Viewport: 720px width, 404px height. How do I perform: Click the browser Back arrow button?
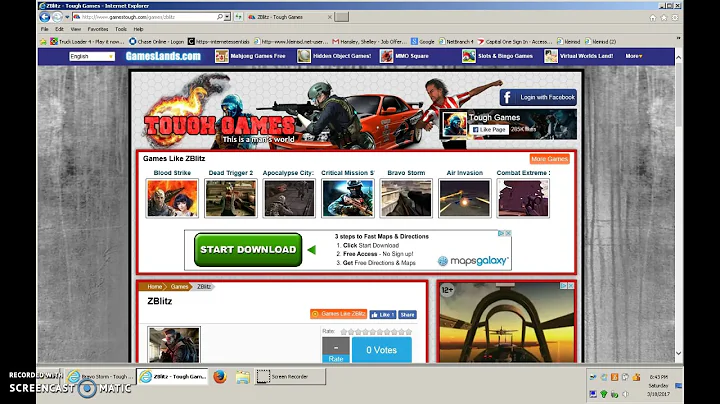[45, 17]
